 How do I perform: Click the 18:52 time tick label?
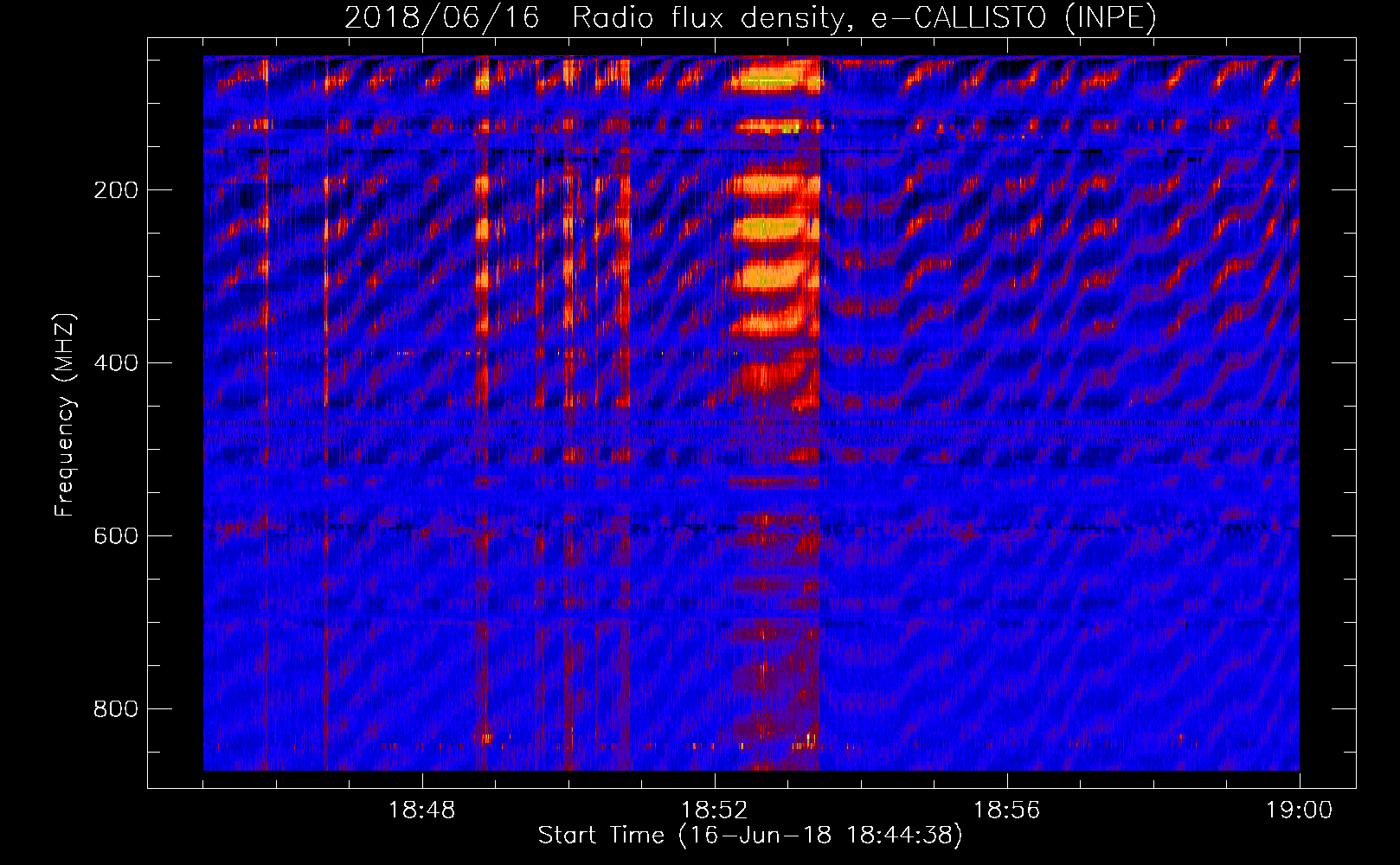[x=715, y=811]
